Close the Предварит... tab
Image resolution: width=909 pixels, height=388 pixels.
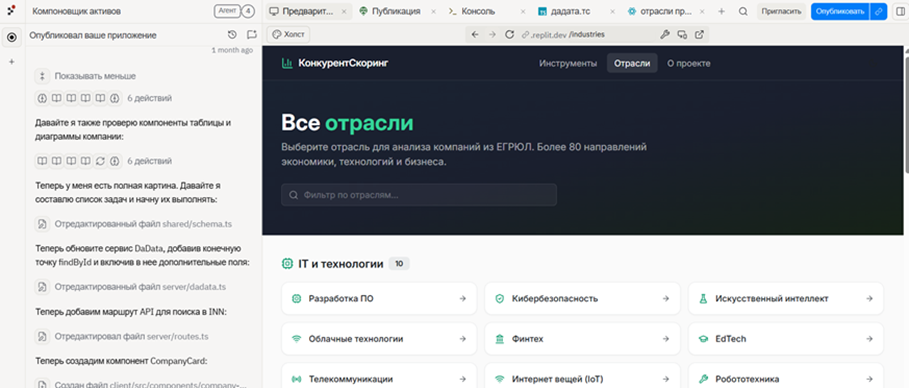click(344, 11)
